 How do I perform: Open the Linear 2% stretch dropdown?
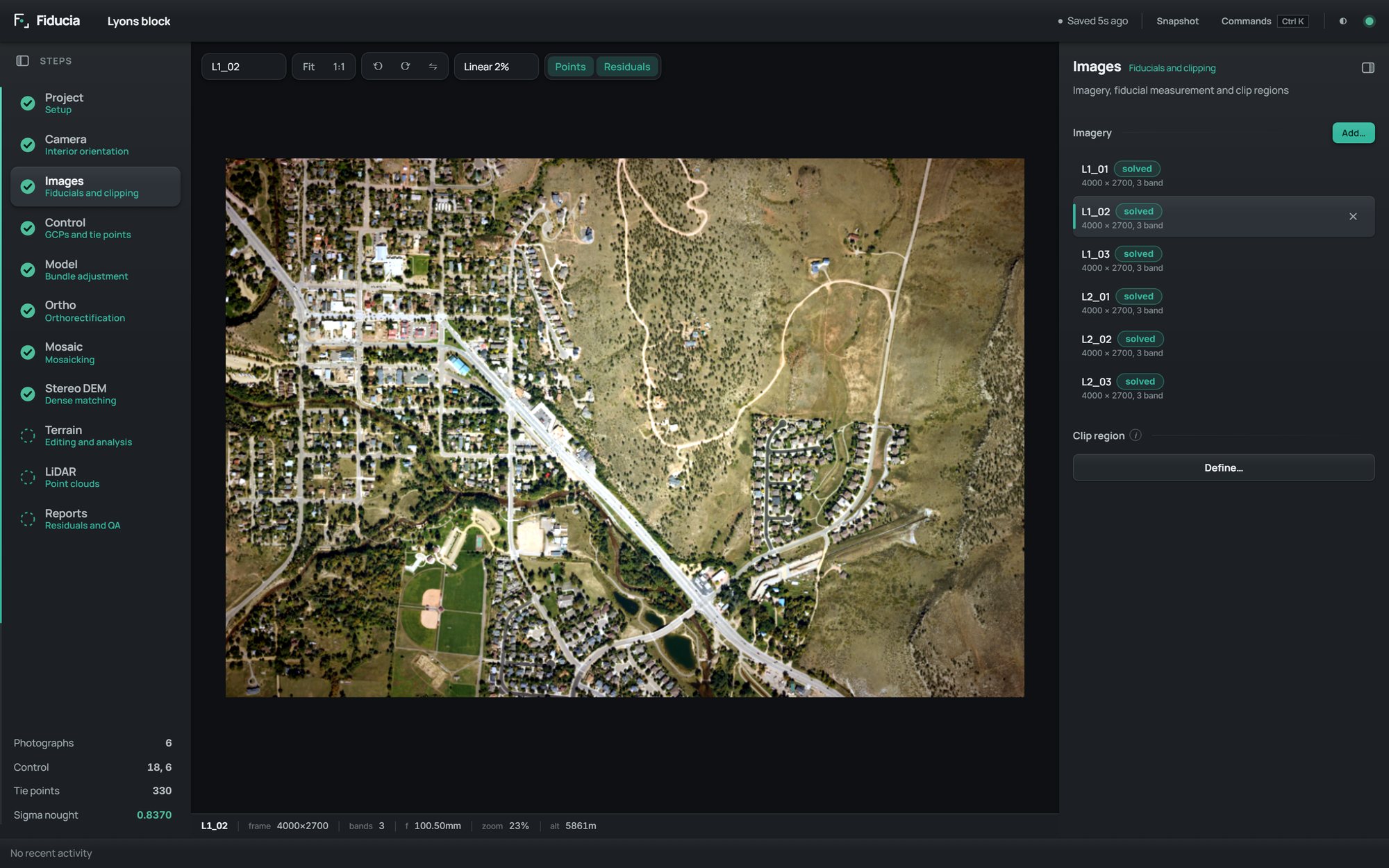pyautogui.click(x=496, y=67)
